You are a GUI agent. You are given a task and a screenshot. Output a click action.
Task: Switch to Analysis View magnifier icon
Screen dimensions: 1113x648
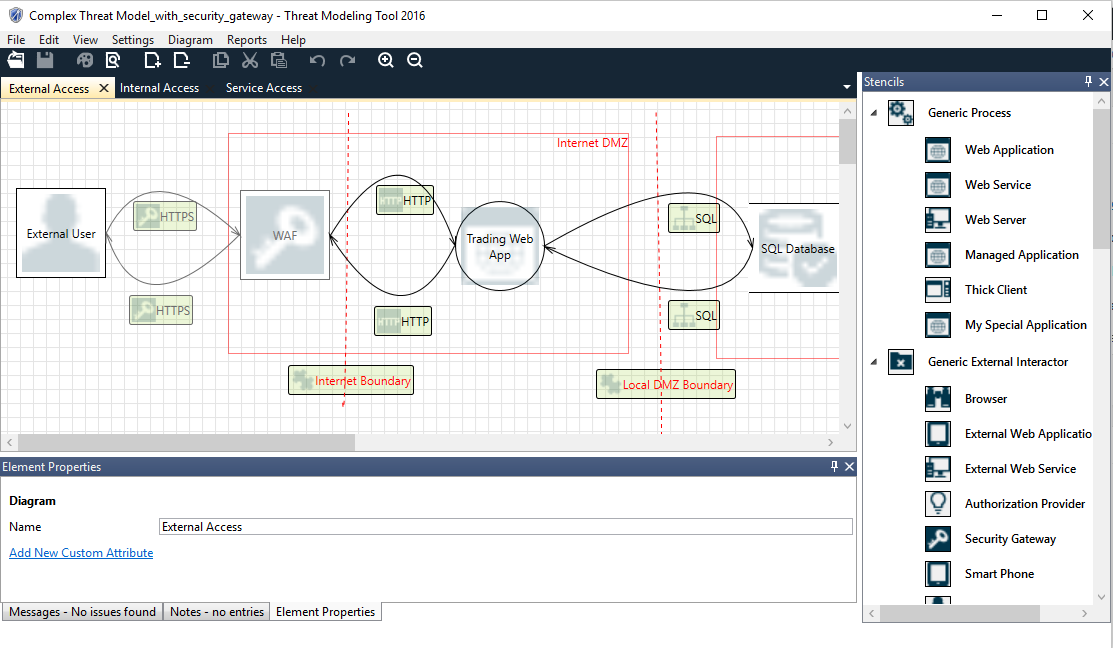[113, 60]
